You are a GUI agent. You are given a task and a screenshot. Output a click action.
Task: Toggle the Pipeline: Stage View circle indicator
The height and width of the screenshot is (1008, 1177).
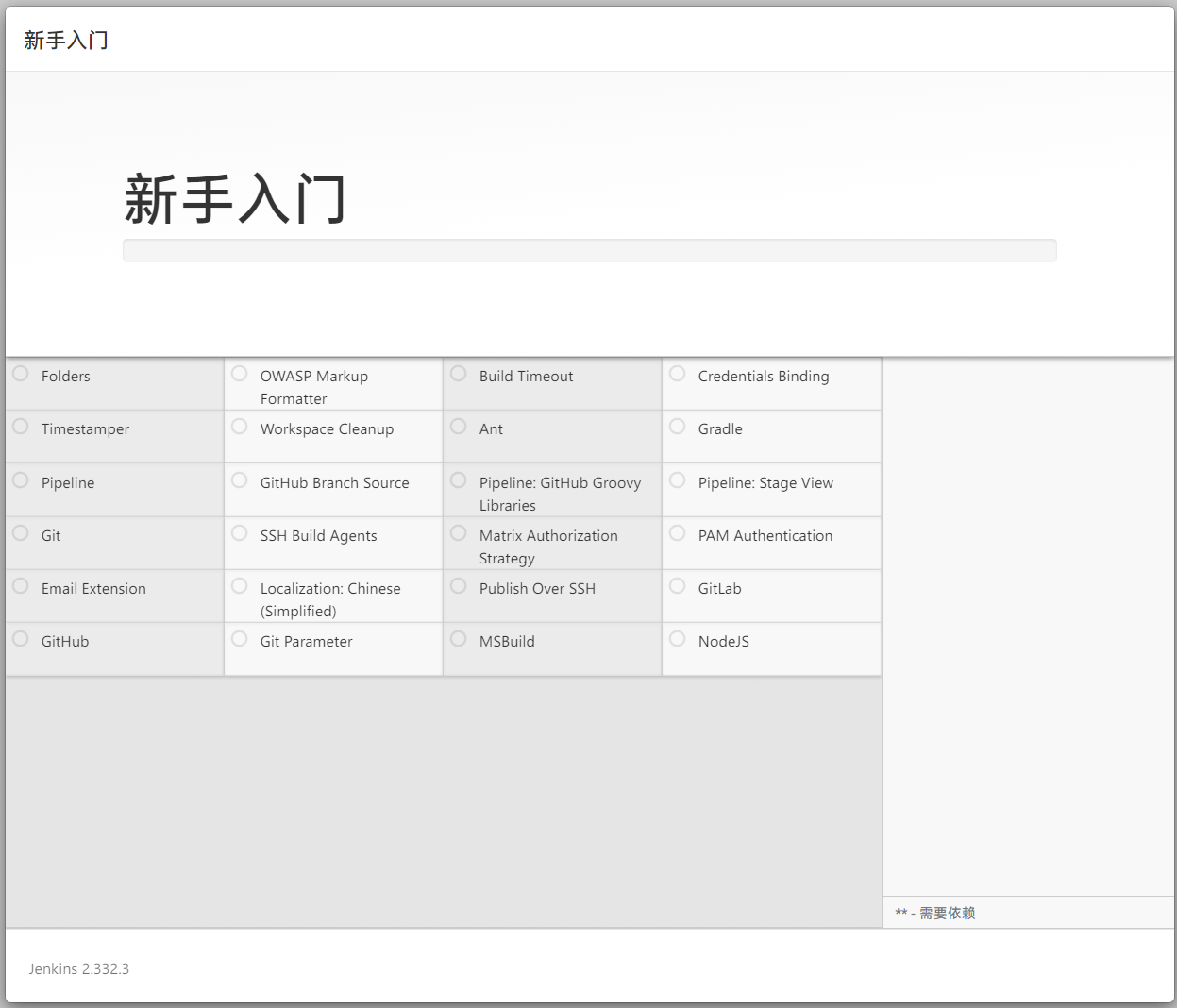coord(678,480)
